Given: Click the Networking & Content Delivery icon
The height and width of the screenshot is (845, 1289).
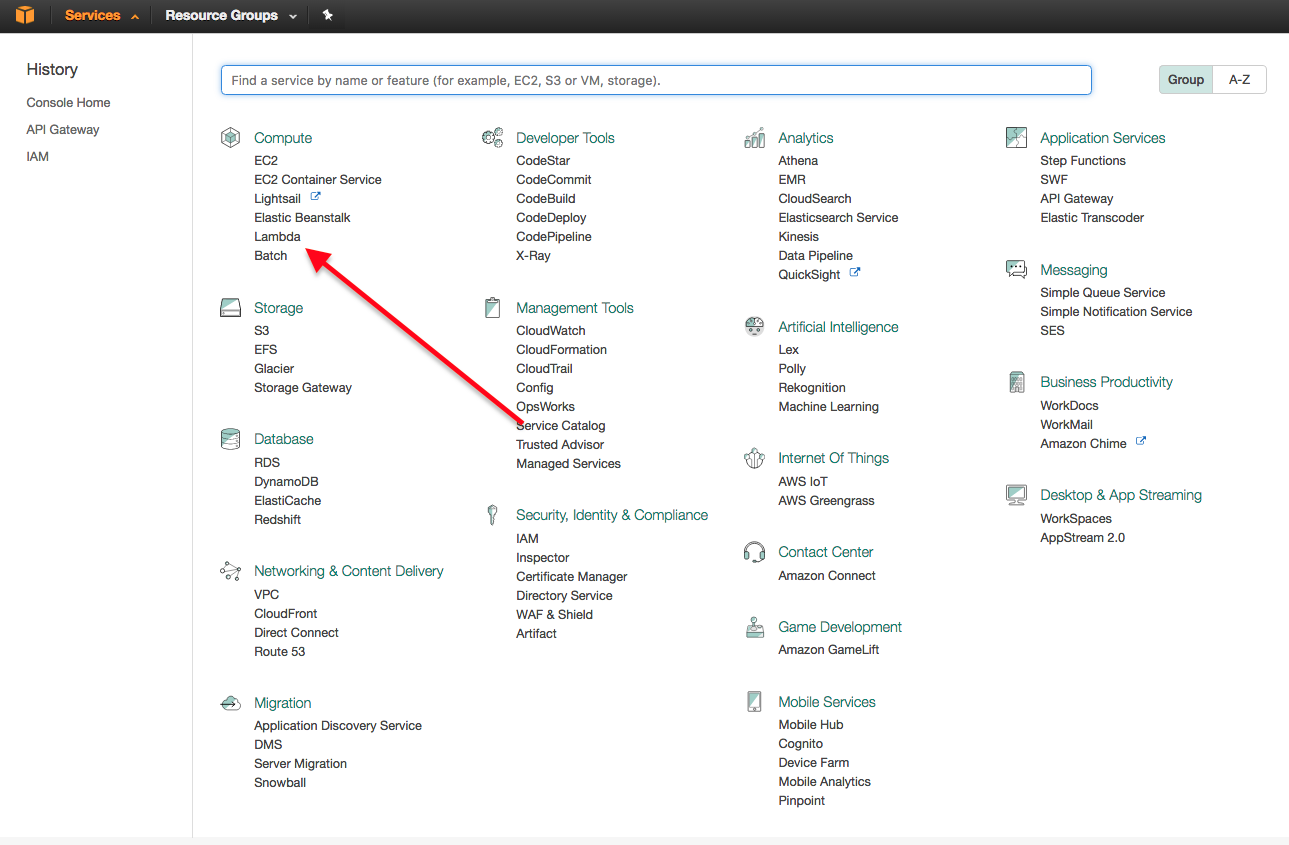Looking at the screenshot, I should pos(231,571).
